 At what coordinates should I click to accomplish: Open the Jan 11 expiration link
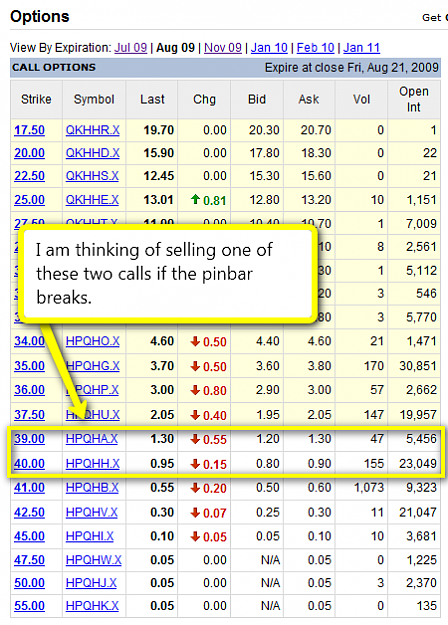[362, 48]
